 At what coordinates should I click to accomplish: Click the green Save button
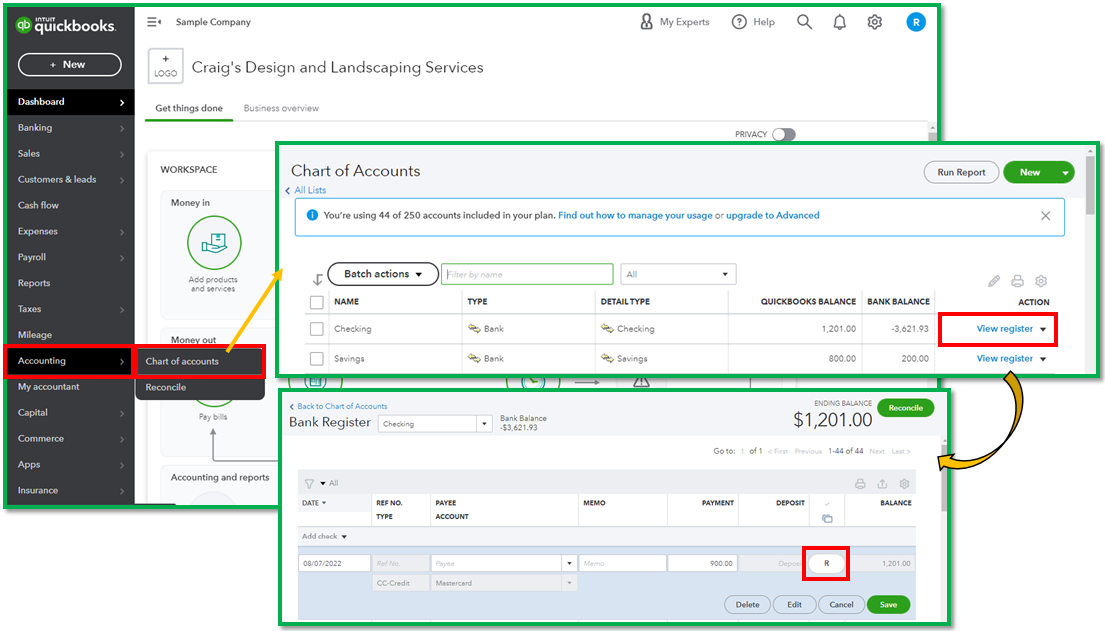(889, 604)
